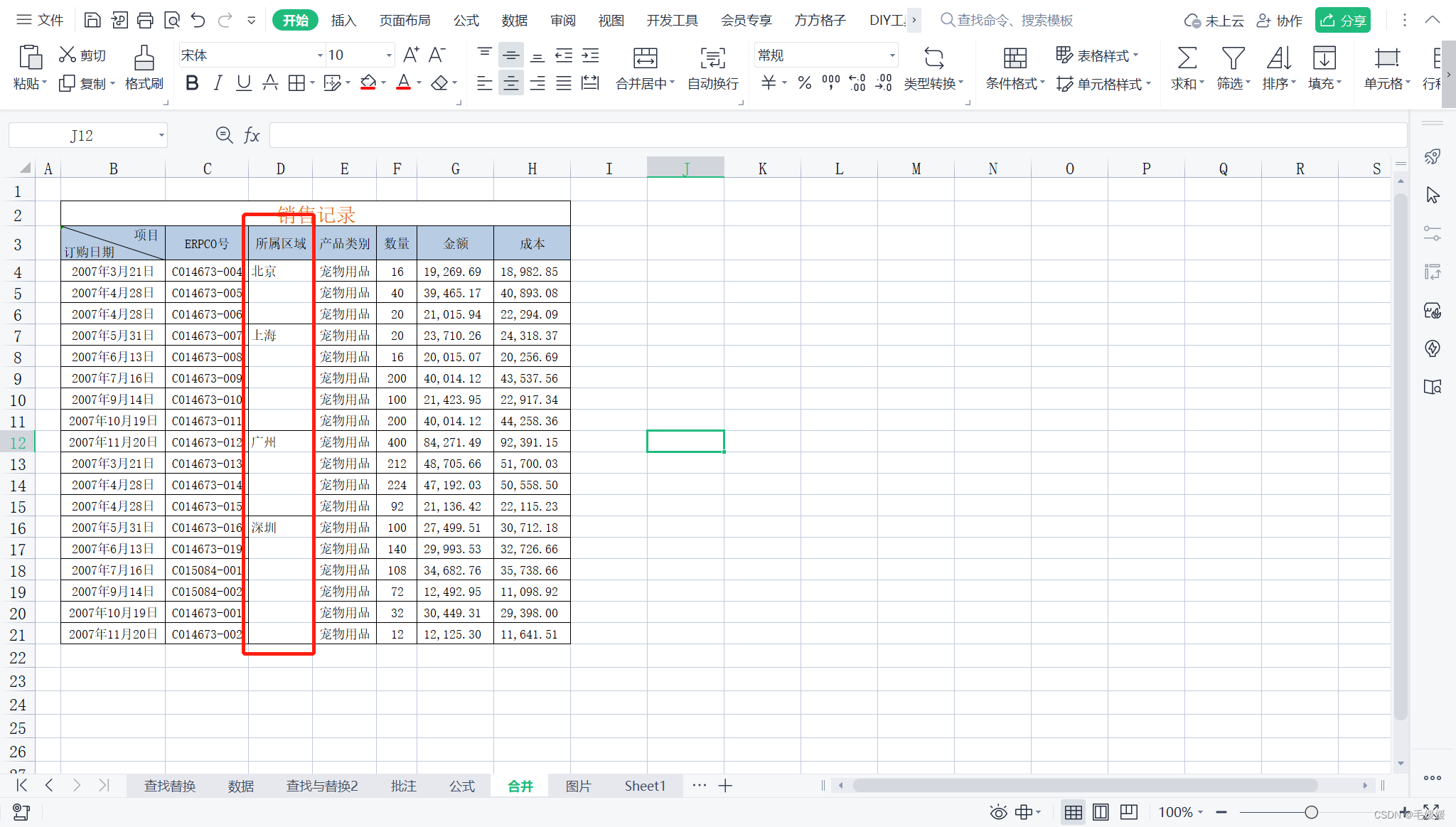Click the formula bar input field
The height and width of the screenshot is (827, 1456).
[837, 135]
